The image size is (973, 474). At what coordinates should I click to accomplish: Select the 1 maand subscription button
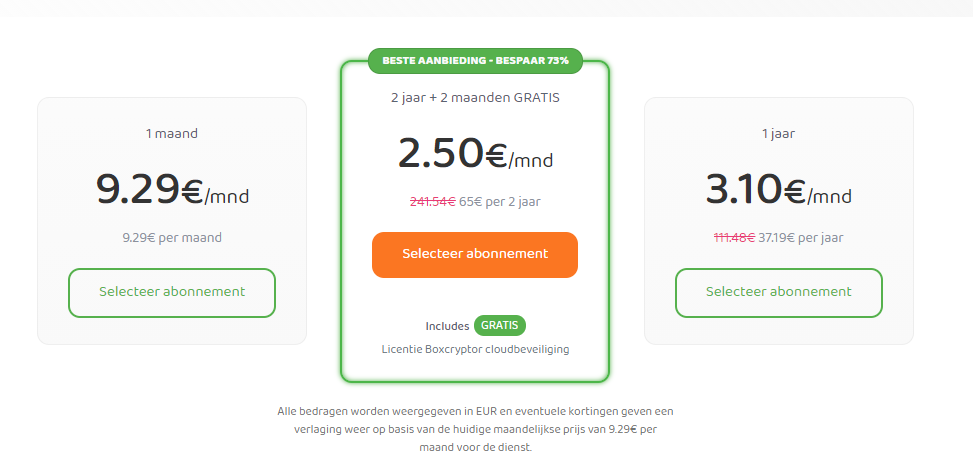[x=172, y=293]
